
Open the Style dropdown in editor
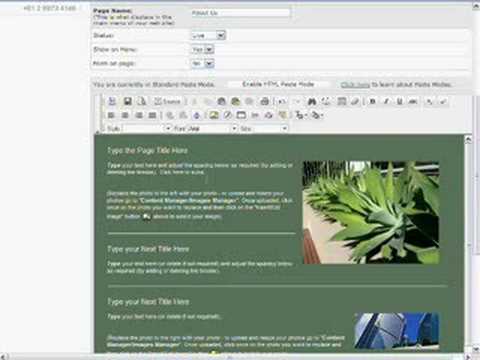147,128
